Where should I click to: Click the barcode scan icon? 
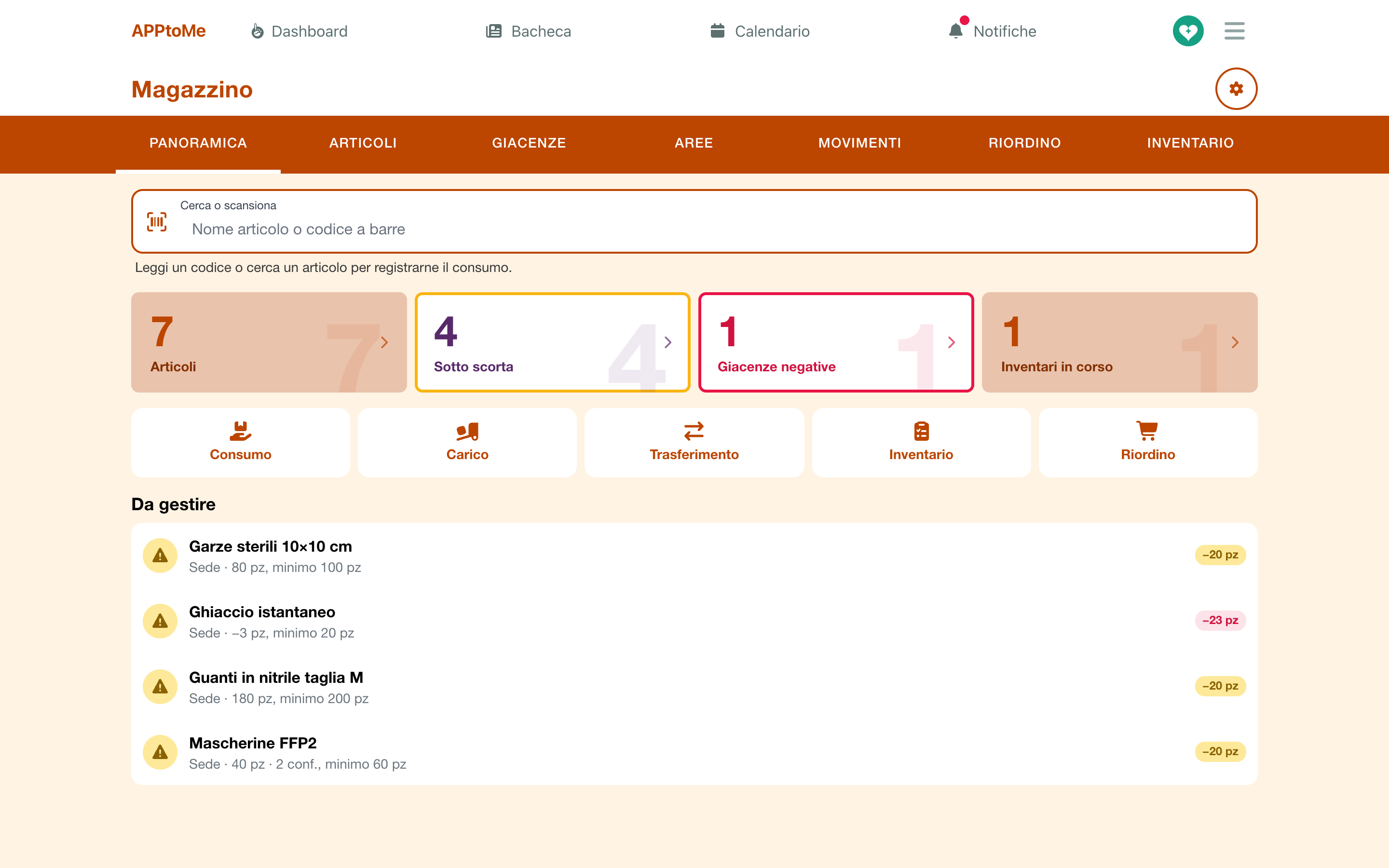click(157, 222)
